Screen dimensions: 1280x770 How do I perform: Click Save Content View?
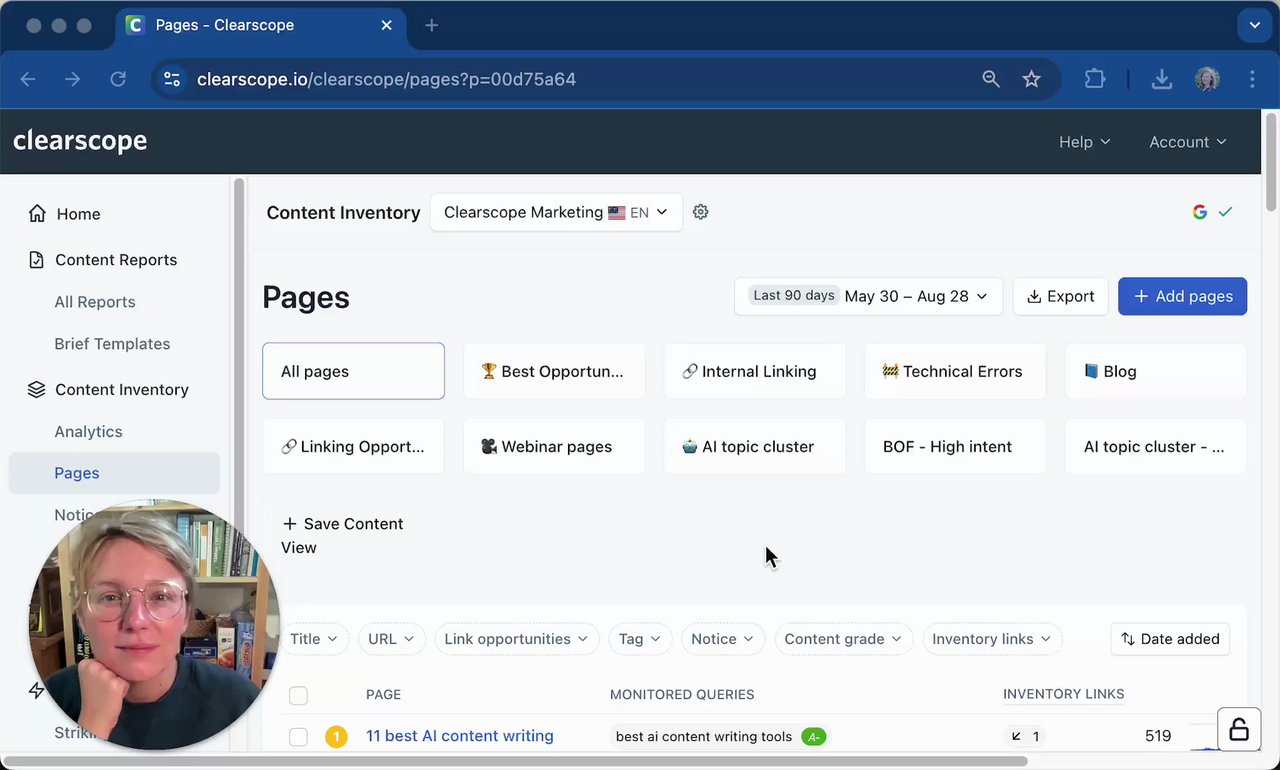coord(342,536)
